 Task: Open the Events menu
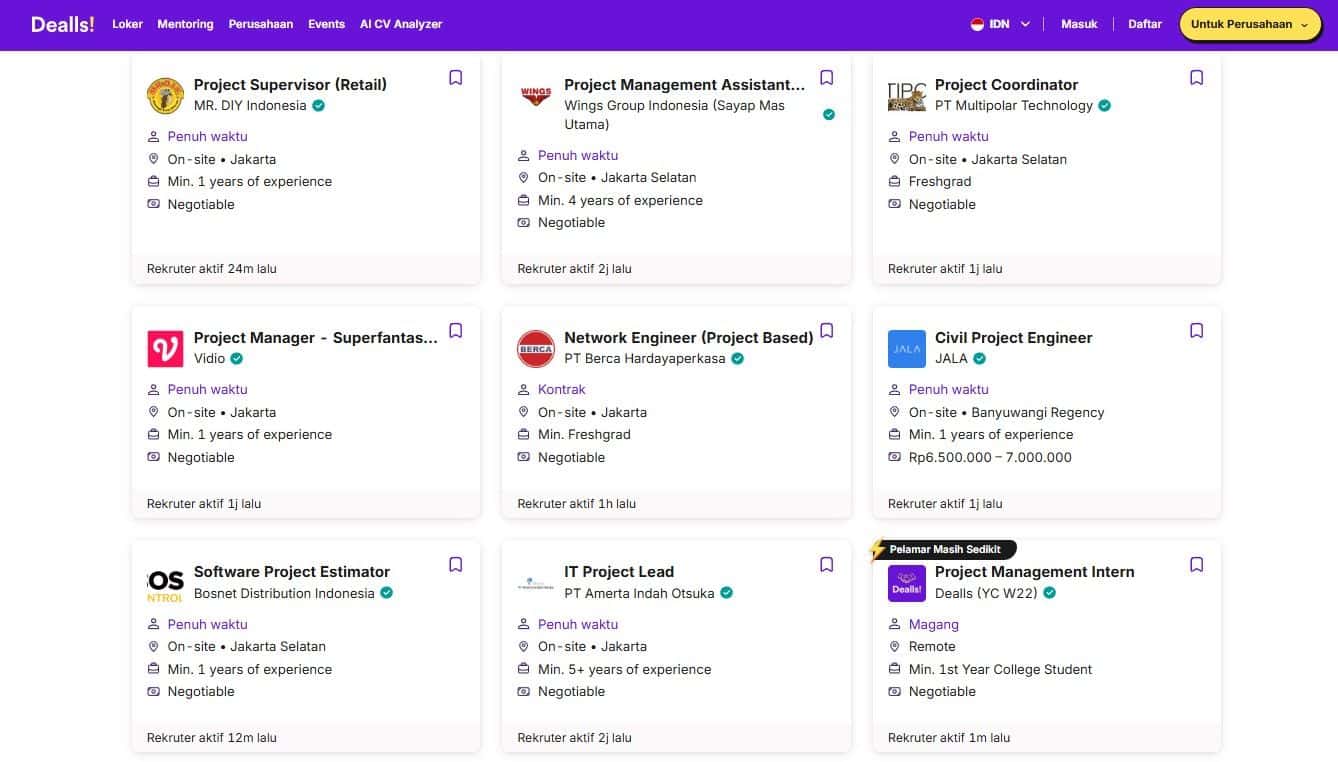point(326,24)
